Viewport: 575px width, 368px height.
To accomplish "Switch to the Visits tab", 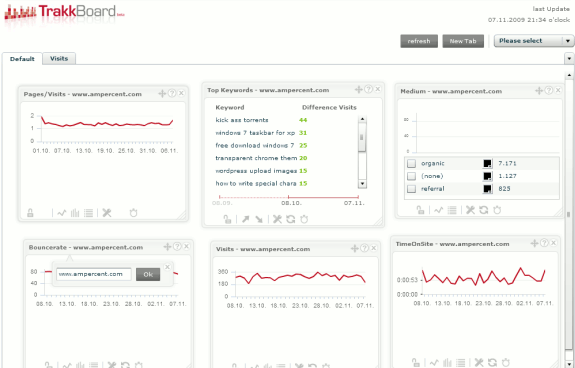I will [59, 58].
